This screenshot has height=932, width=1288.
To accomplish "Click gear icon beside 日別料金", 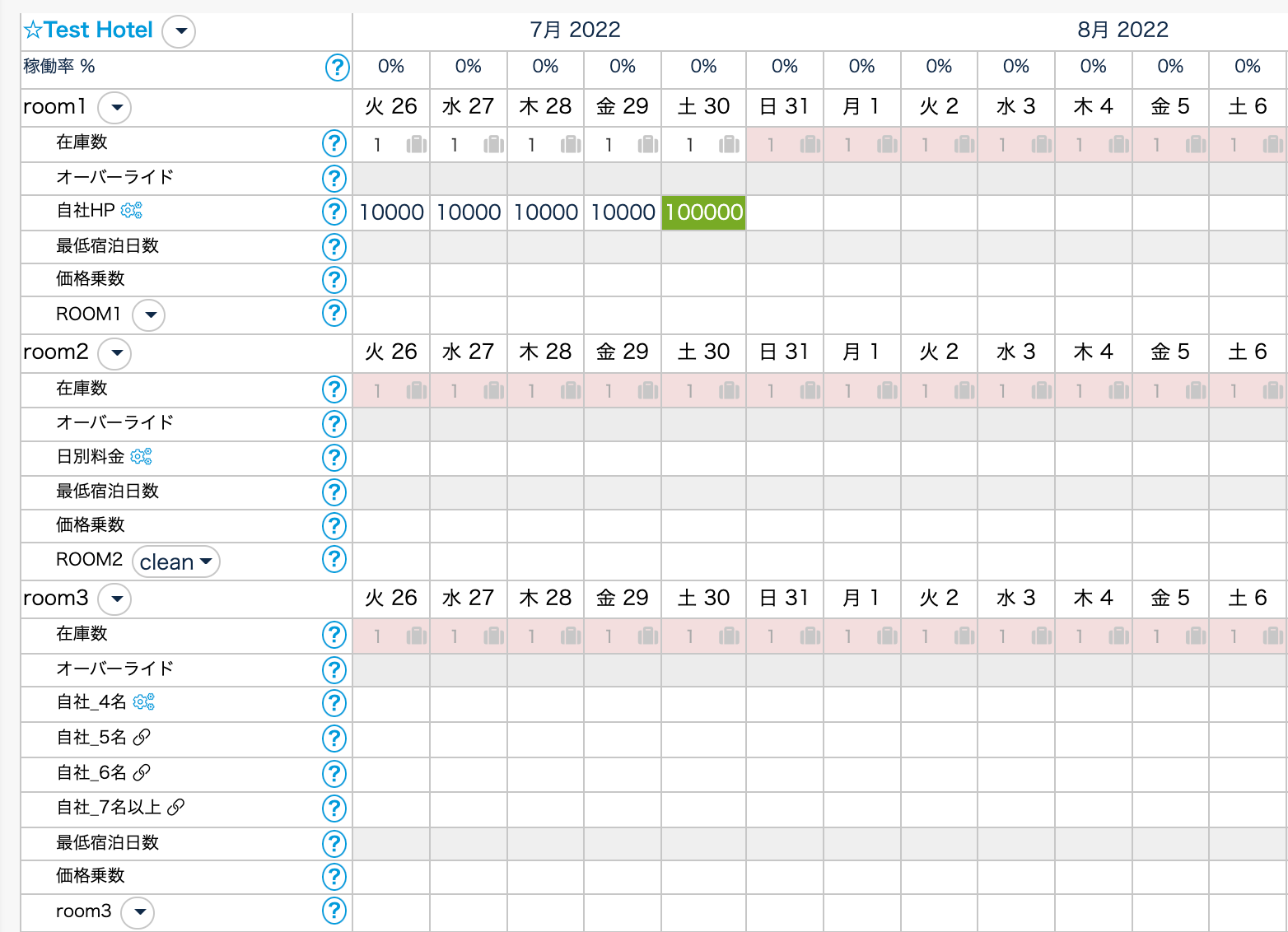I will (x=142, y=456).
